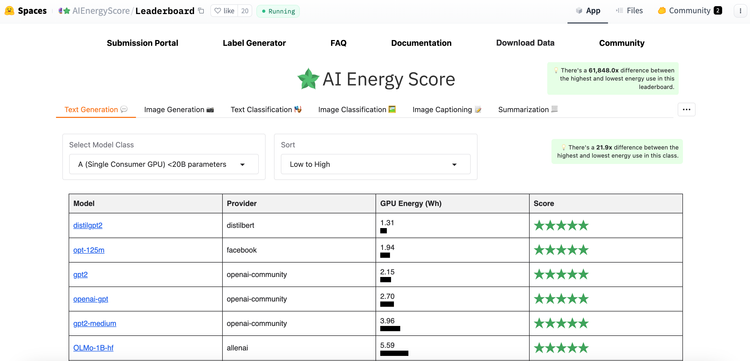
Task: Click the 3.96 energy value
Action: pos(387,320)
